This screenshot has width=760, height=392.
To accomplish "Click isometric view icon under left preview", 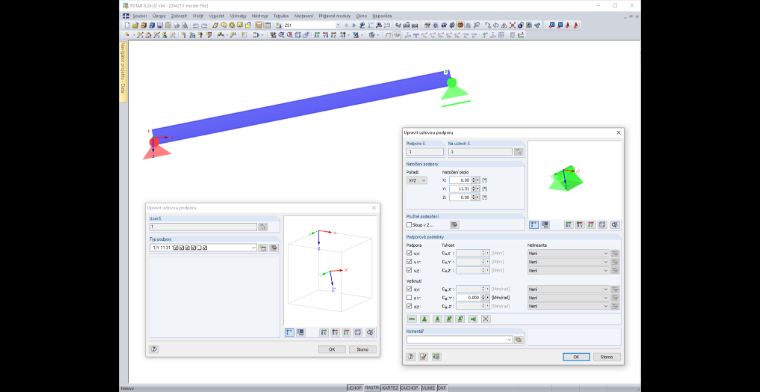I will (x=358, y=332).
